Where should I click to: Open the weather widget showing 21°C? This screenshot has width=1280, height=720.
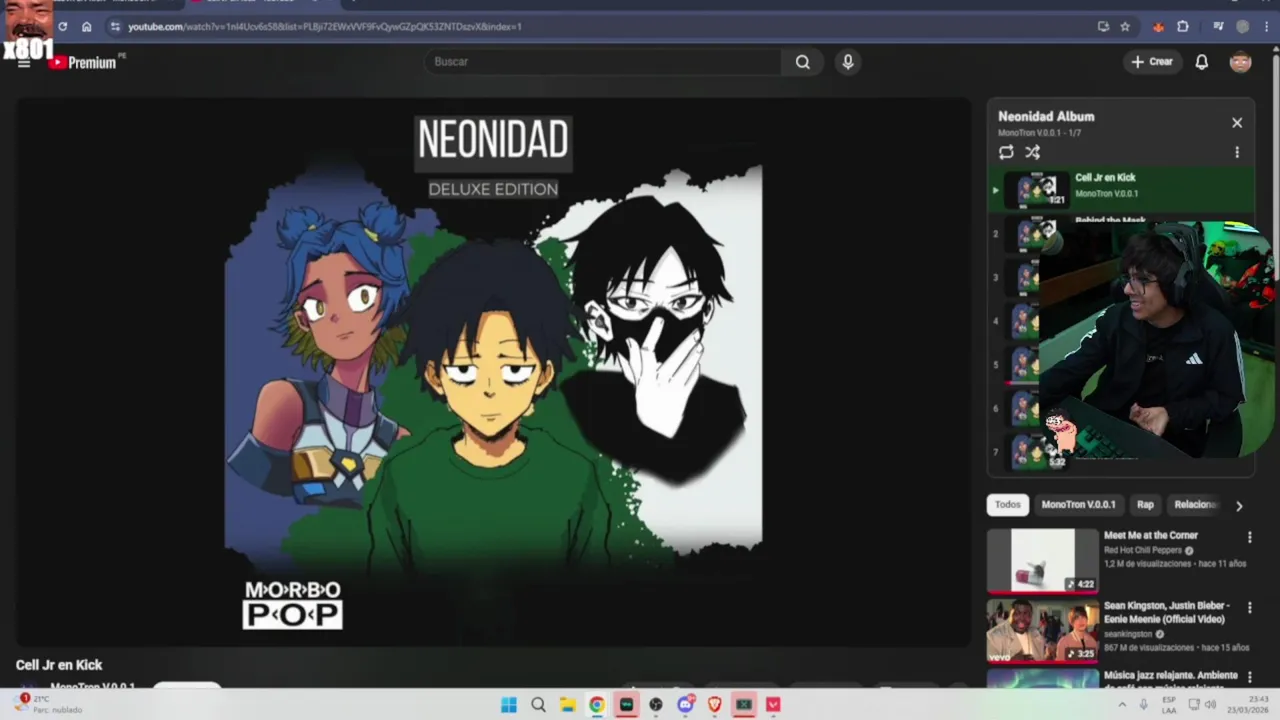click(48, 704)
